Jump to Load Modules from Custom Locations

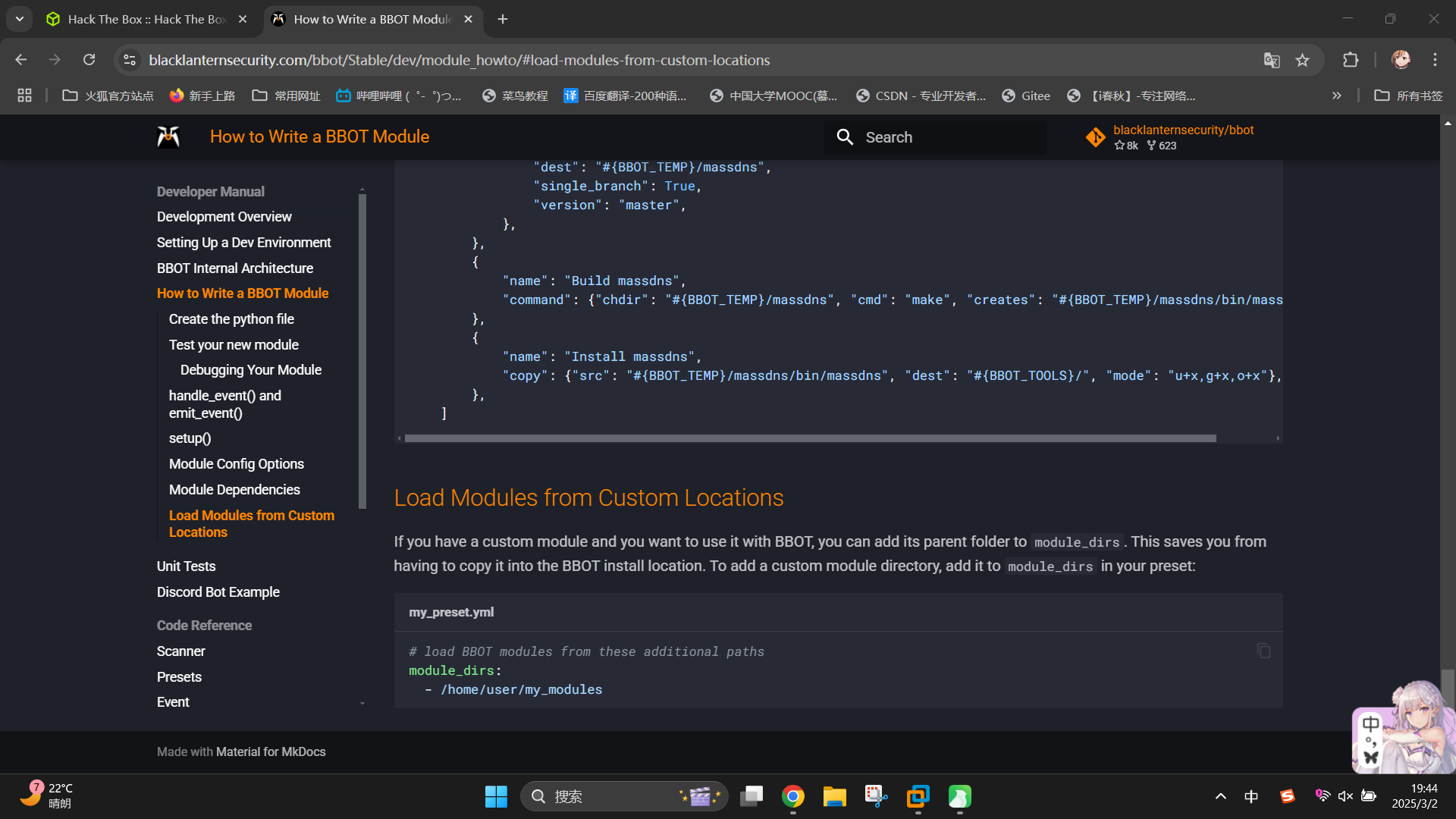click(x=251, y=524)
